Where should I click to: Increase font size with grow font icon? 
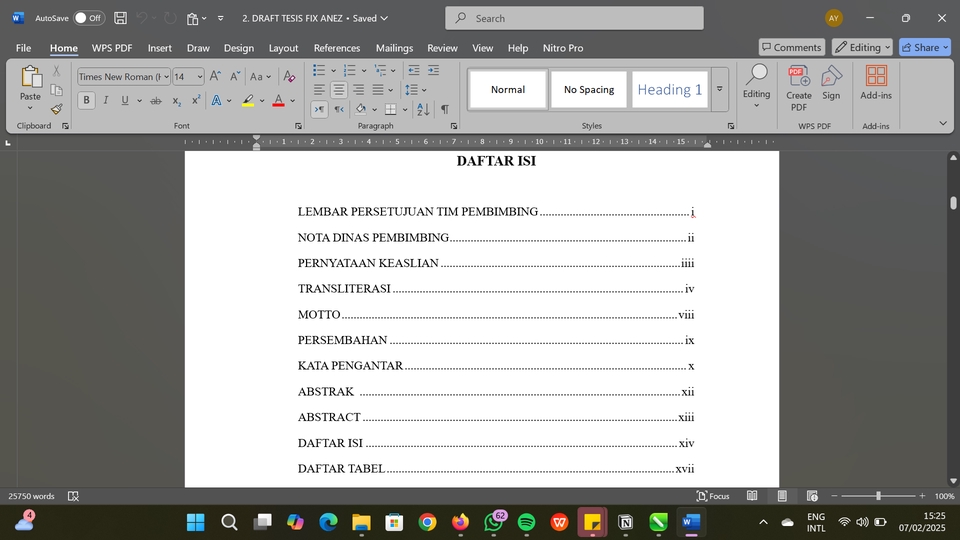click(215, 77)
